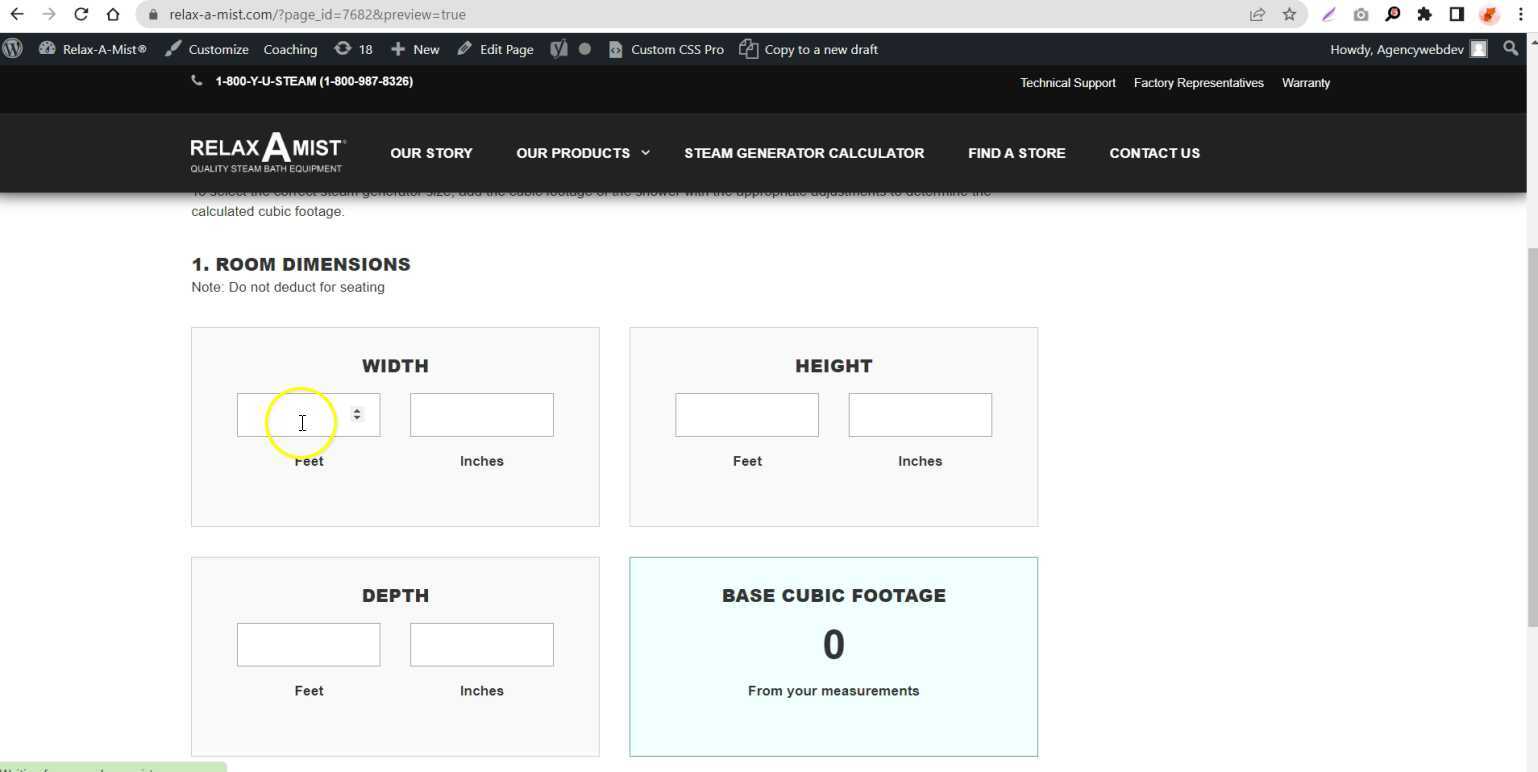
Task: Go to Steam Generator Calculator page
Action: (x=804, y=153)
